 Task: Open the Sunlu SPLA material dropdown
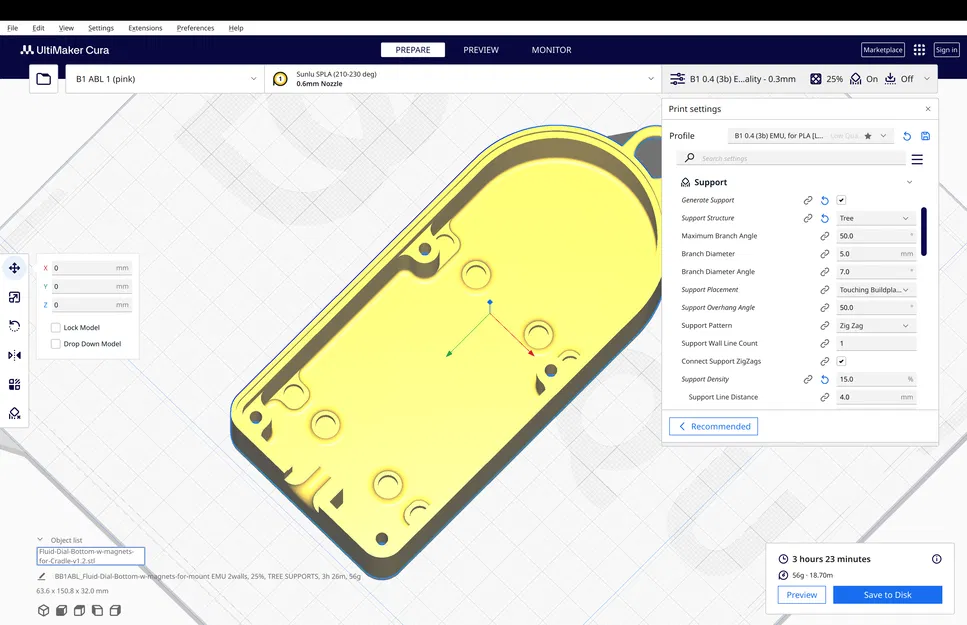click(463, 79)
